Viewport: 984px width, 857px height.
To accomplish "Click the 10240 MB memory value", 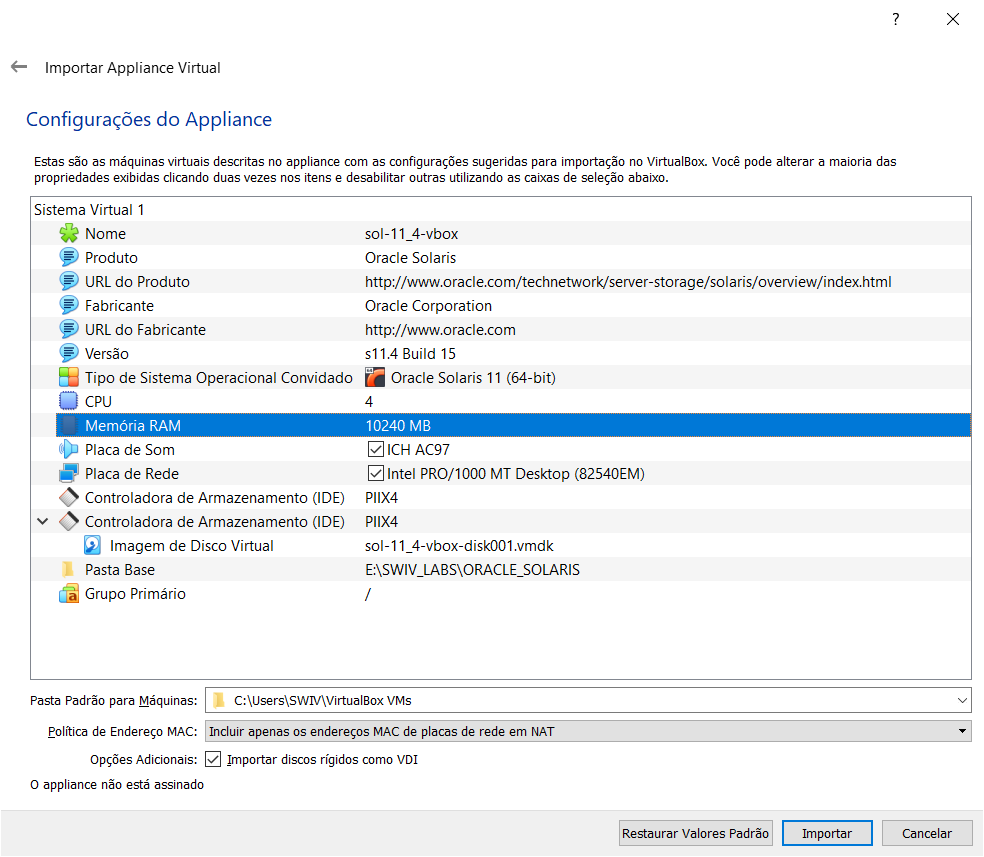I will (398, 425).
